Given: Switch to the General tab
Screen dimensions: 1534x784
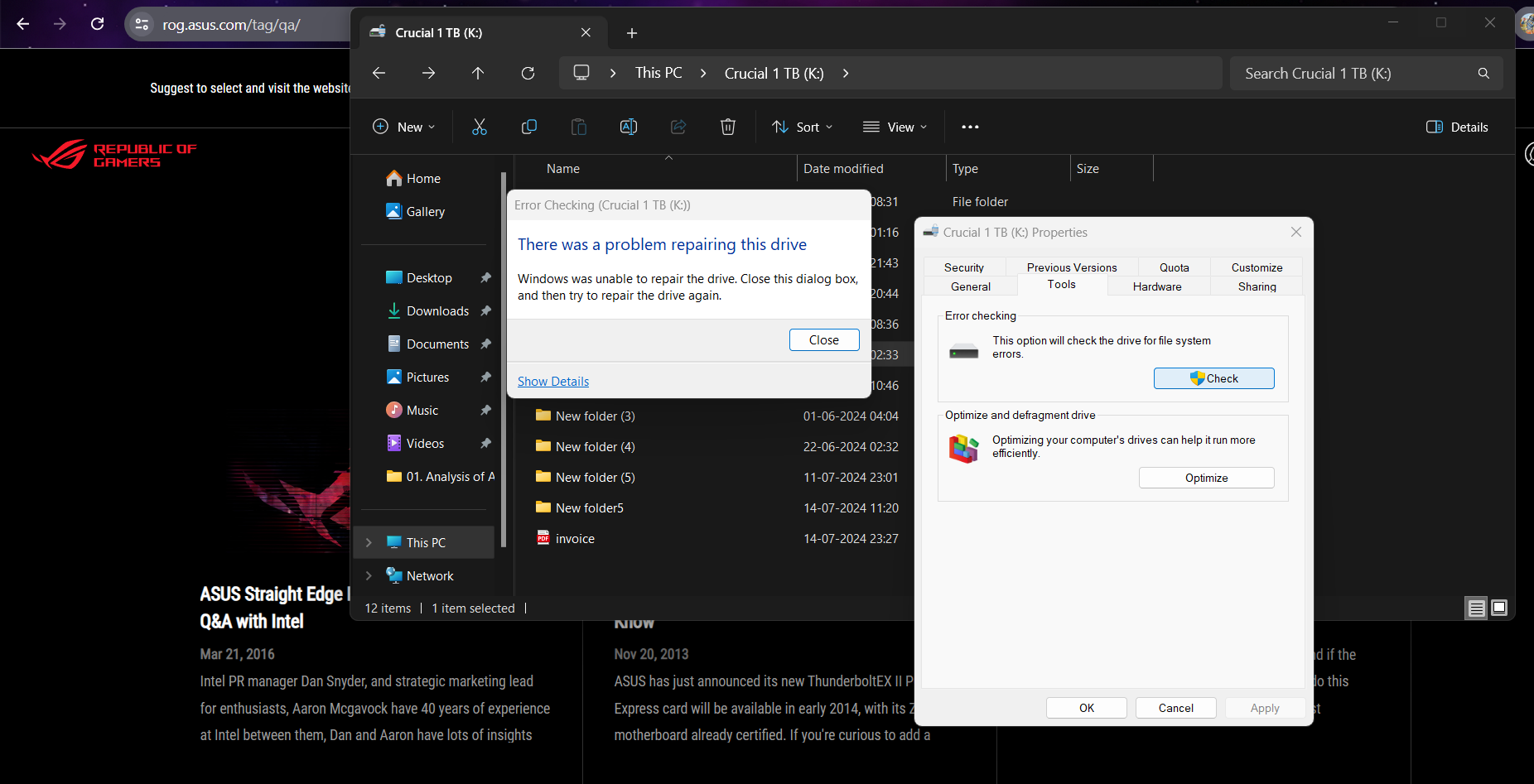Looking at the screenshot, I should pyautogui.click(x=971, y=286).
